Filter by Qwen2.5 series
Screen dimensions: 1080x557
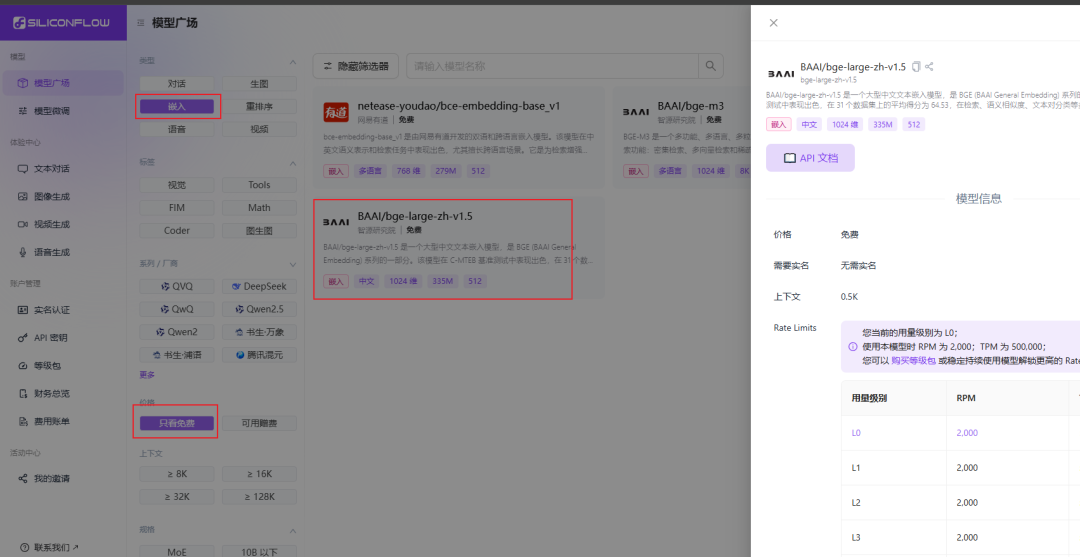click(259, 309)
